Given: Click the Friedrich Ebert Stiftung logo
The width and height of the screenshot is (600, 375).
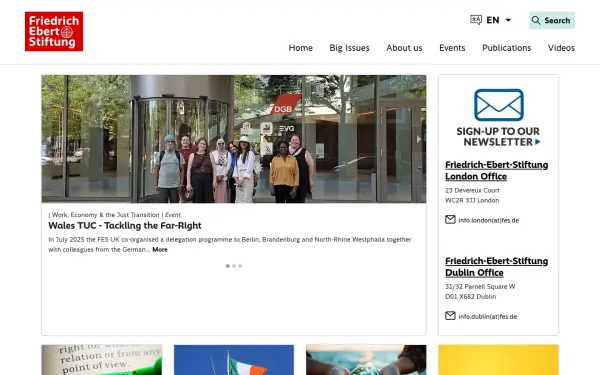Looking at the screenshot, I should pos(54,31).
